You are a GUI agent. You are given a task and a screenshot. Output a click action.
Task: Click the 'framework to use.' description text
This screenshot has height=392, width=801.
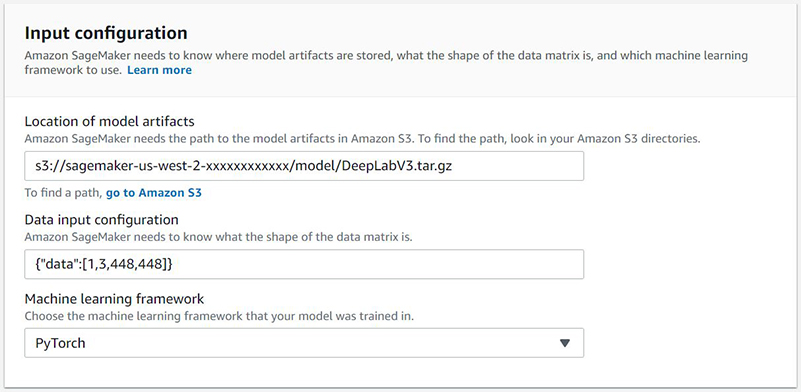tap(73, 70)
